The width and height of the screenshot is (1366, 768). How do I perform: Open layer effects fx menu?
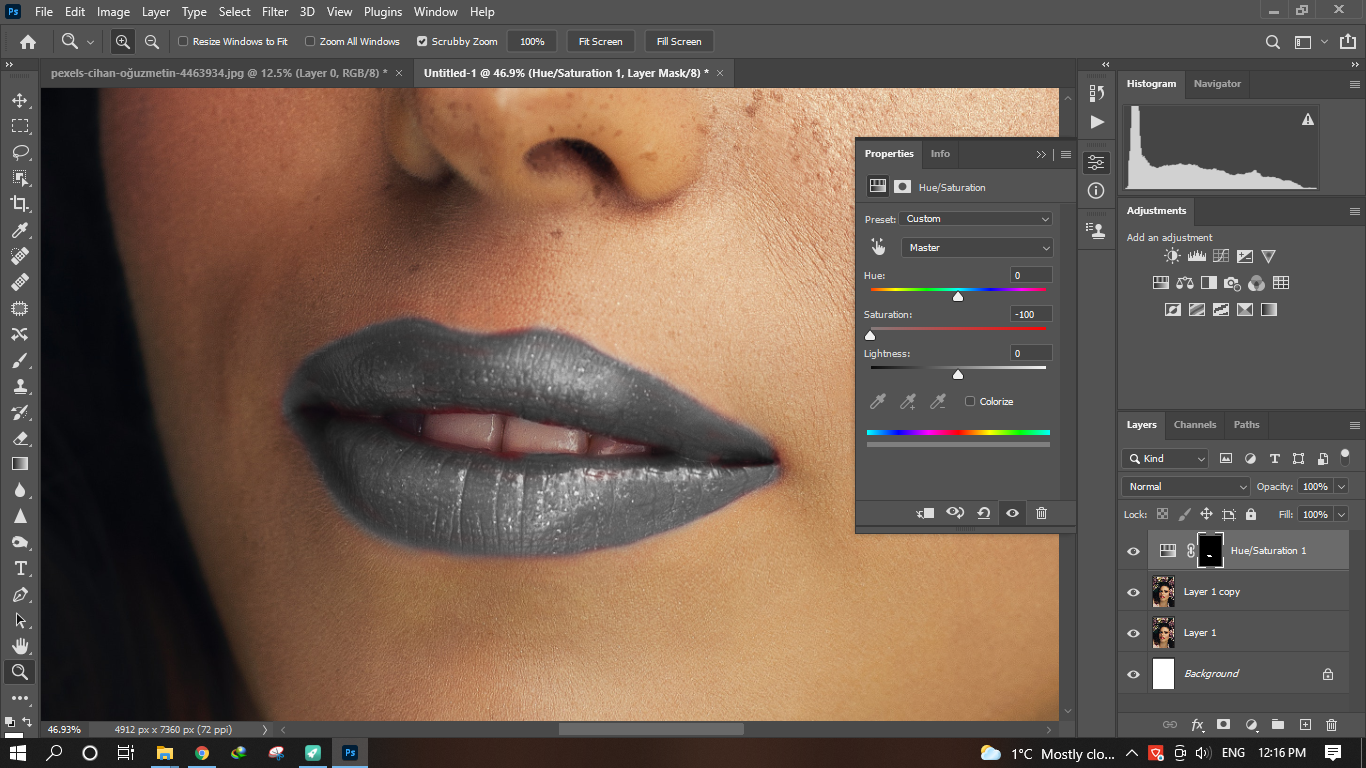point(1197,725)
